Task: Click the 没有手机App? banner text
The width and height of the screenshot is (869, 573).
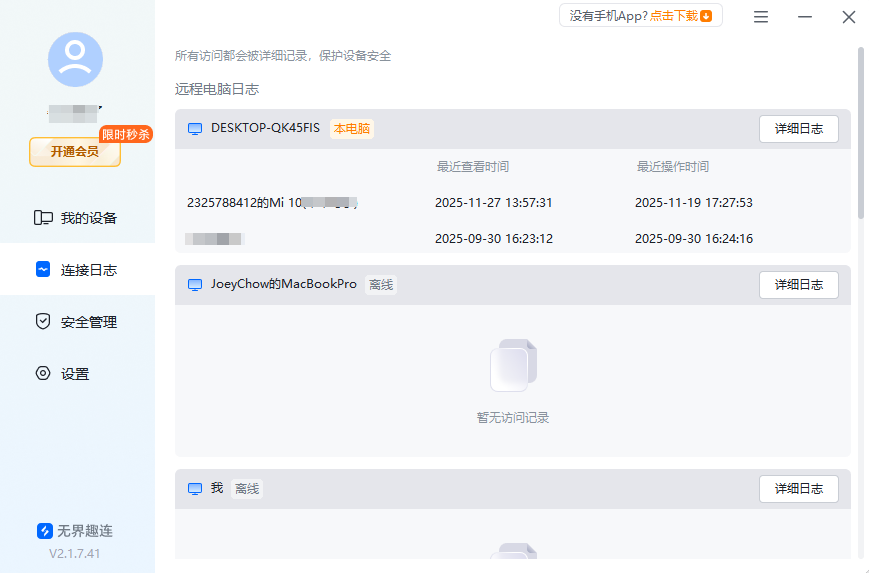Action: click(x=609, y=16)
